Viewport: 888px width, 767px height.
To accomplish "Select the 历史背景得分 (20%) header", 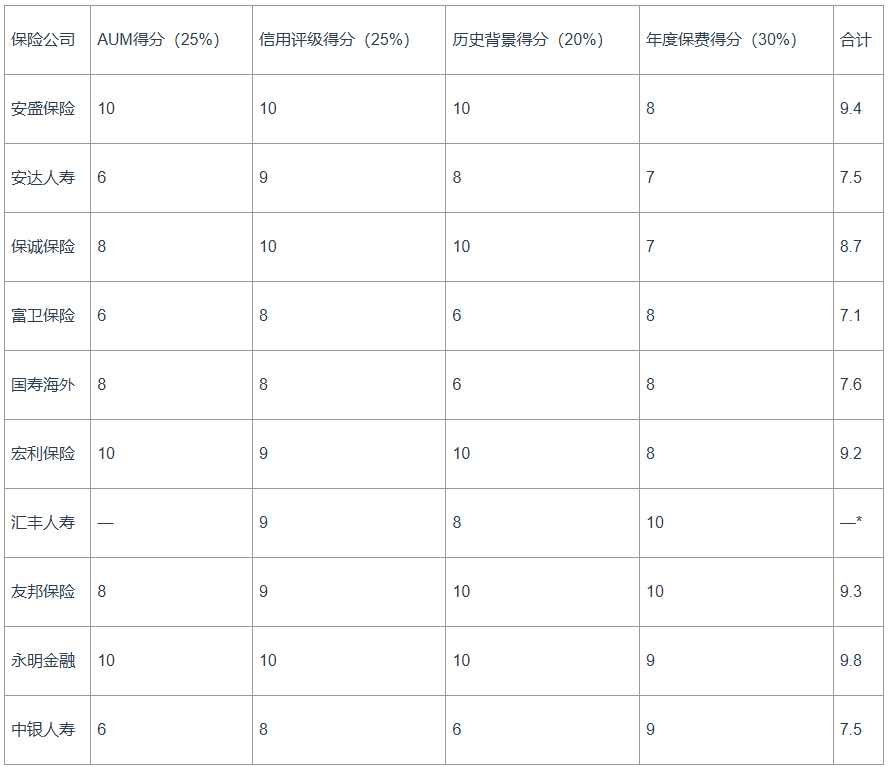I will (528, 40).
